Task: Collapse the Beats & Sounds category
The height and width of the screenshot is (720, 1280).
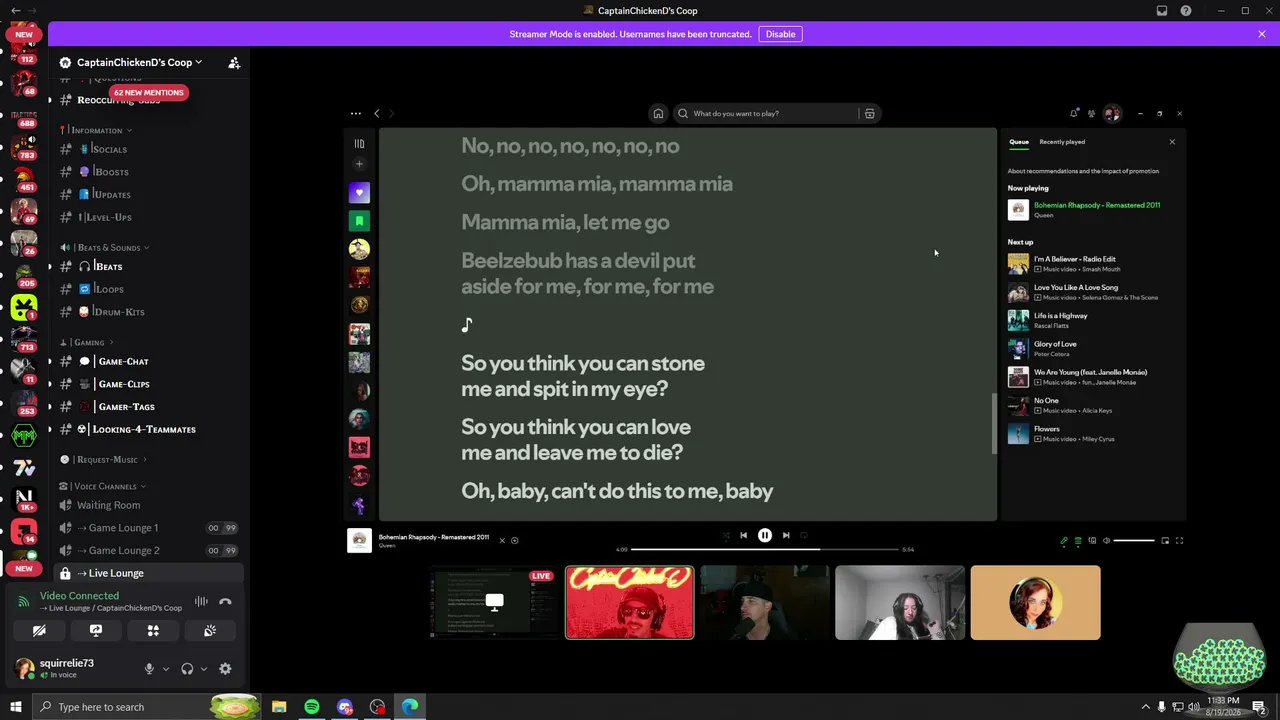Action: coord(105,247)
